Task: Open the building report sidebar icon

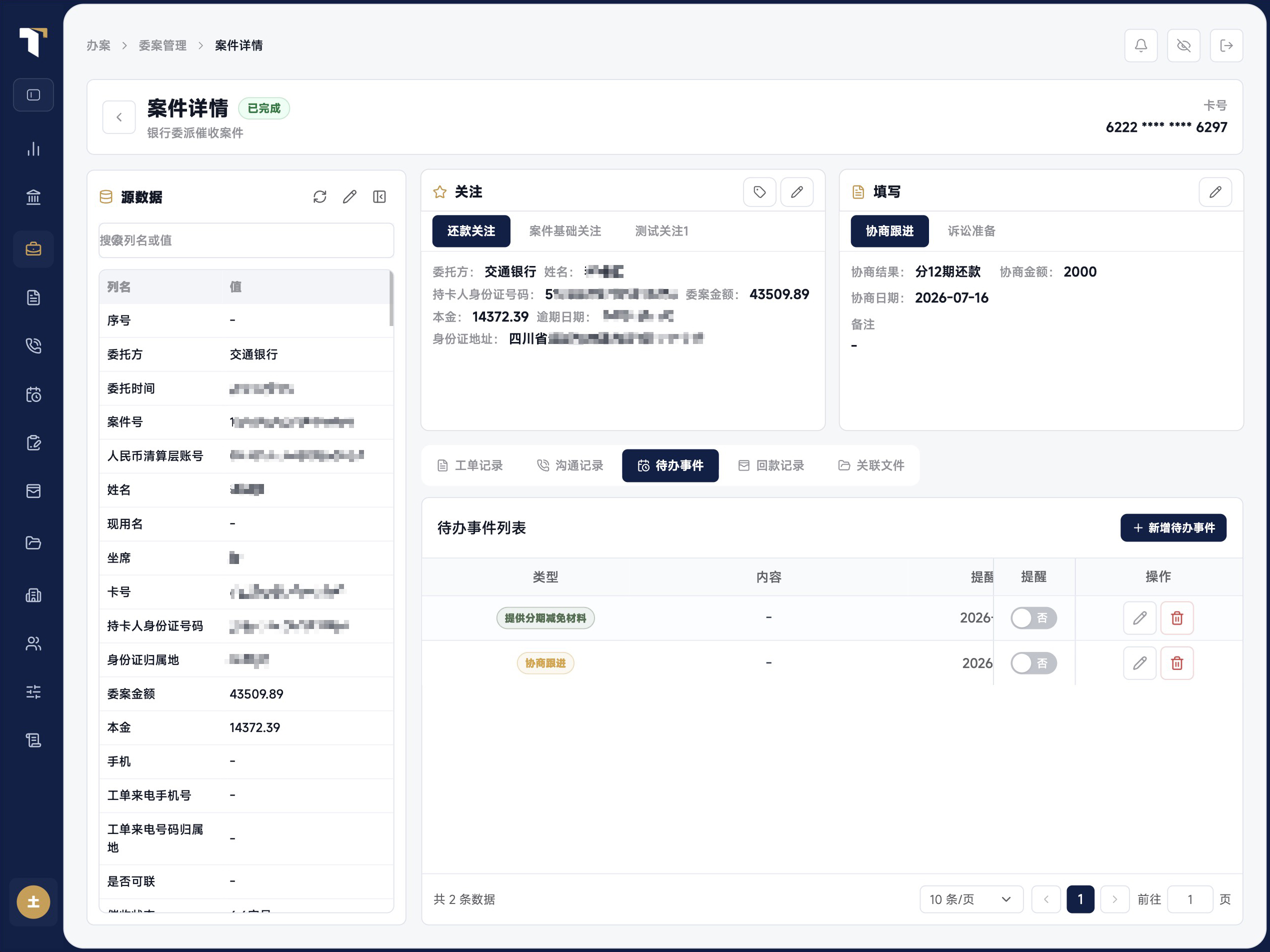Action: (x=33, y=595)
